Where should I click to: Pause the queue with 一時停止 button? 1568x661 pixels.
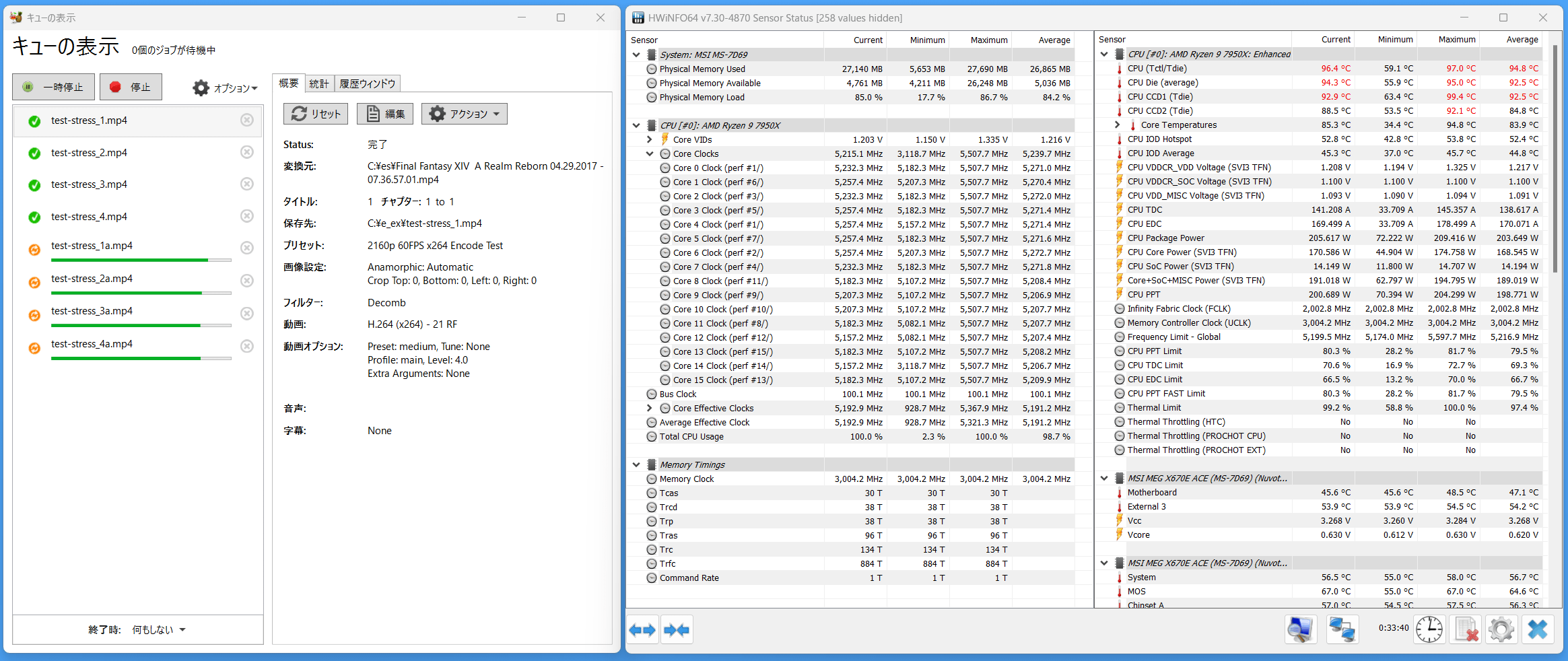[54, 87]
